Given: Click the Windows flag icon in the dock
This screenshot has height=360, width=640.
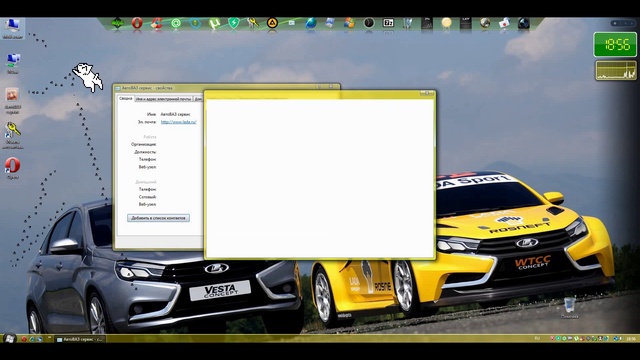Looking at the screenshot, I should tap(349, 23).
